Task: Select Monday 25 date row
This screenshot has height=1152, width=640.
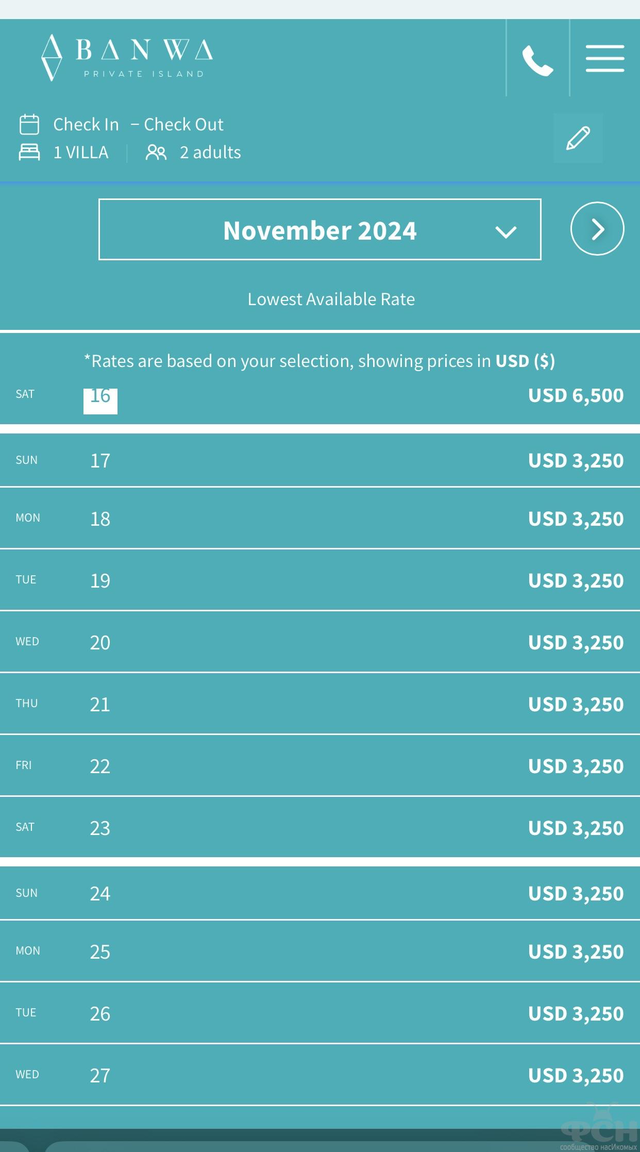Action: pos(320,951)
